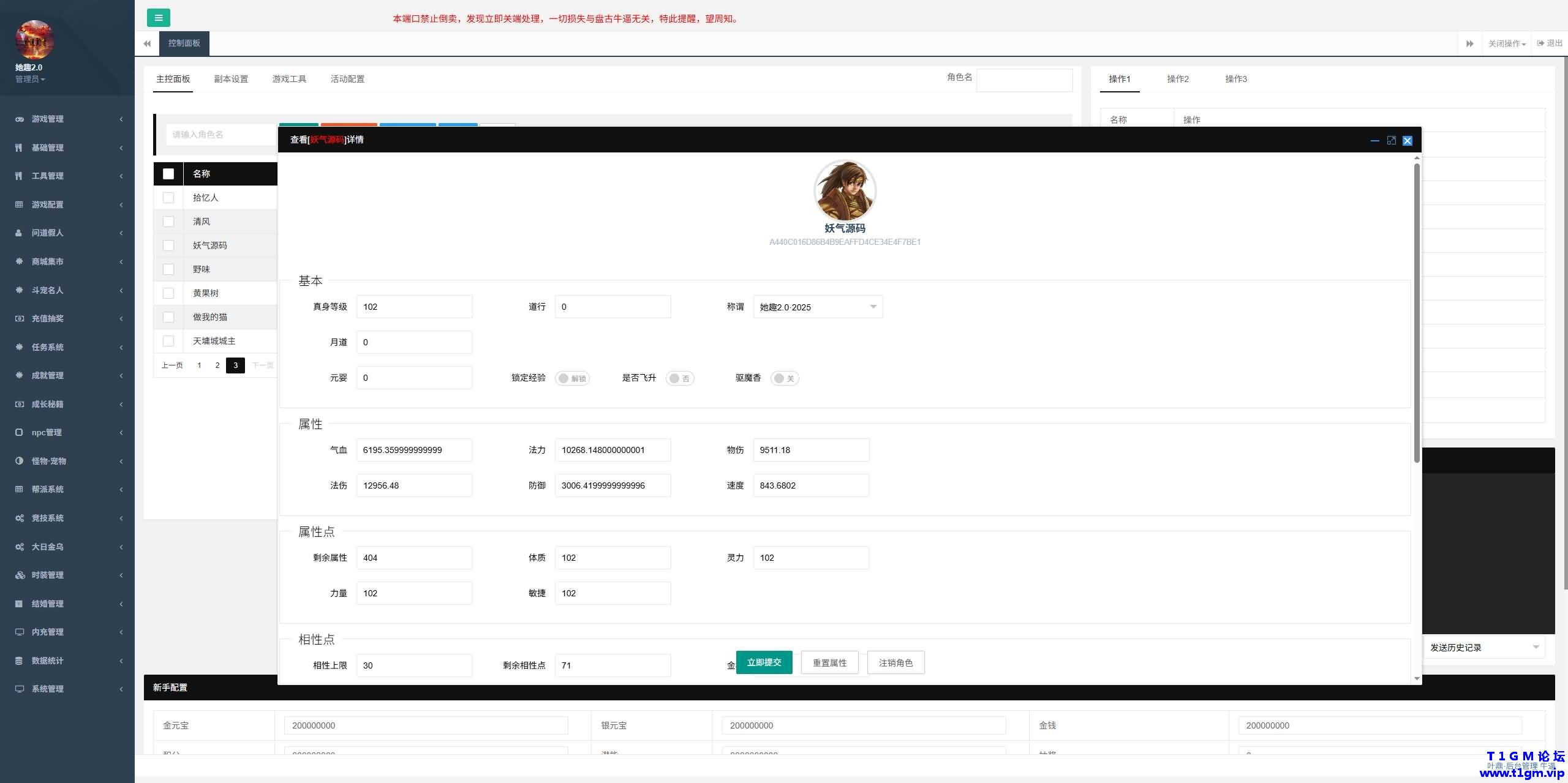1568x783 pixels.
Task: Click the square icon beside npc管理
Action: coord(19,432)
